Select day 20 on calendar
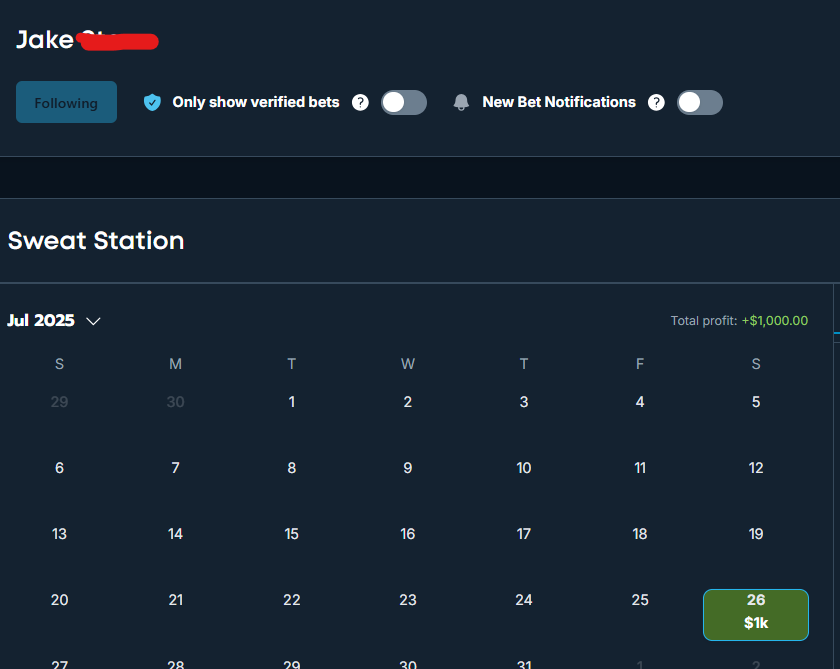 (59, 599)
